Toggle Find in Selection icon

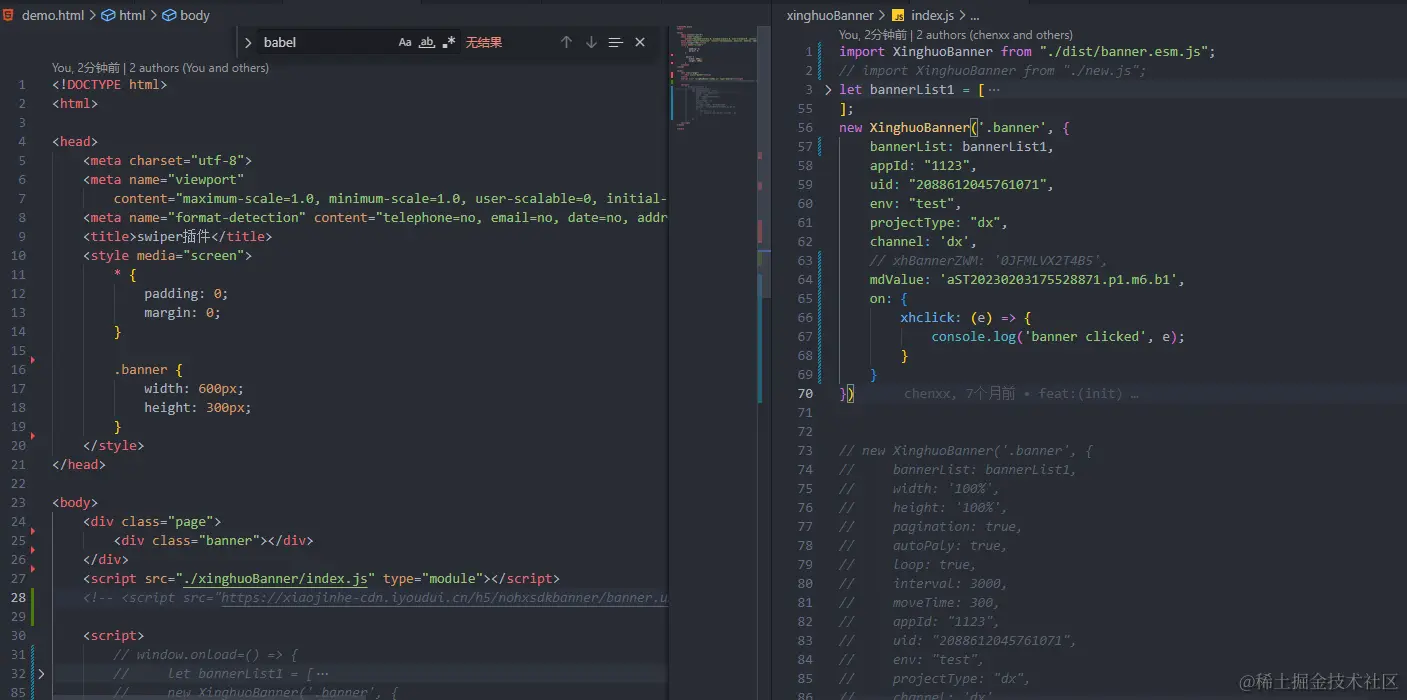(615, 42)
